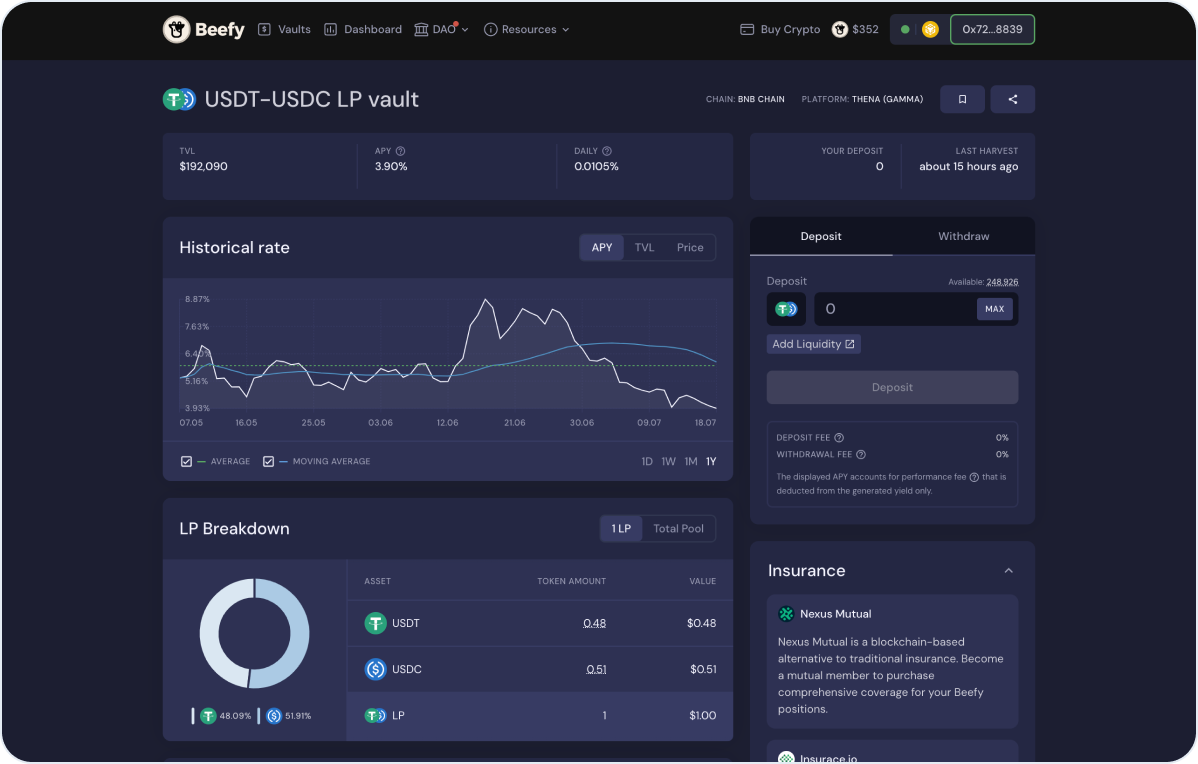Switch chart to TVL view
The width and height of the screenshot is (1198, 764).
click(644, 248)
